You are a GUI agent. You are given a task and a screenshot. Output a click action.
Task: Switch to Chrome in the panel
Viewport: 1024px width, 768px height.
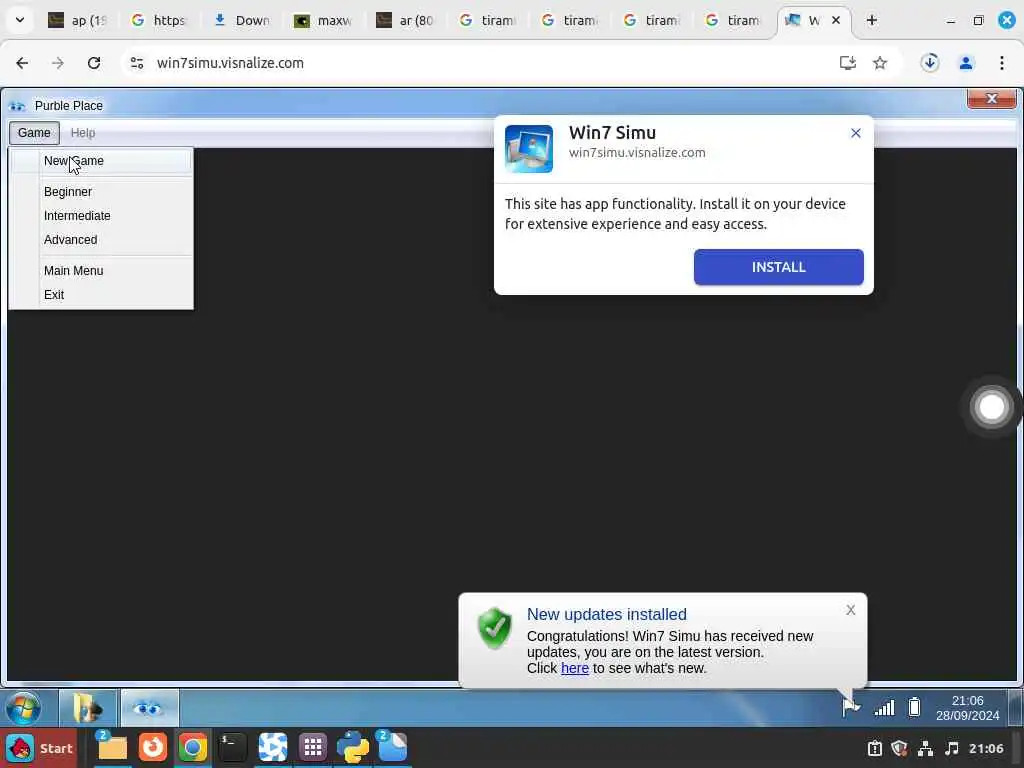click(193, 748)
